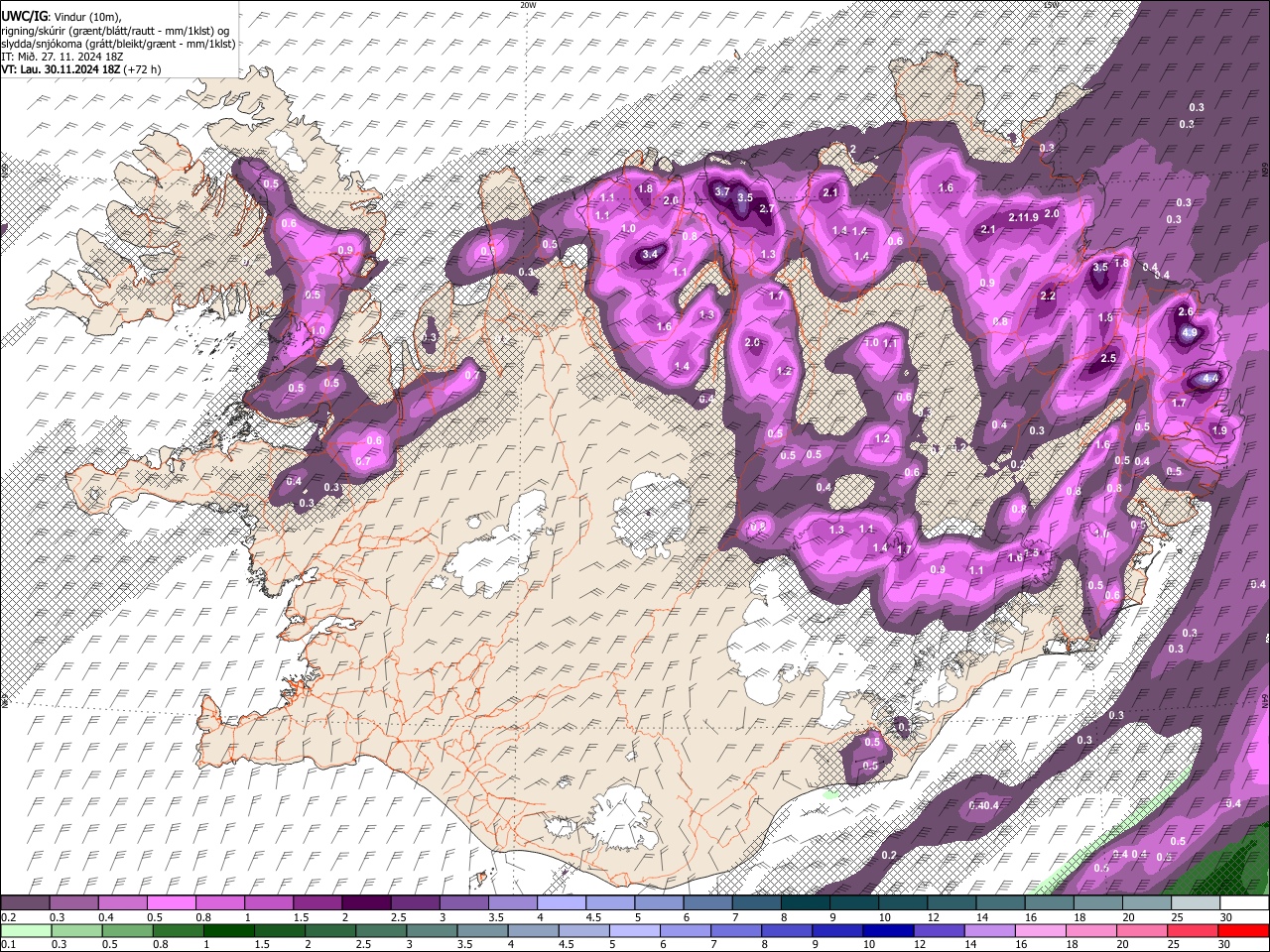Click the 3.5 value right beside the 3.7 value

click(x=745, y=197)
